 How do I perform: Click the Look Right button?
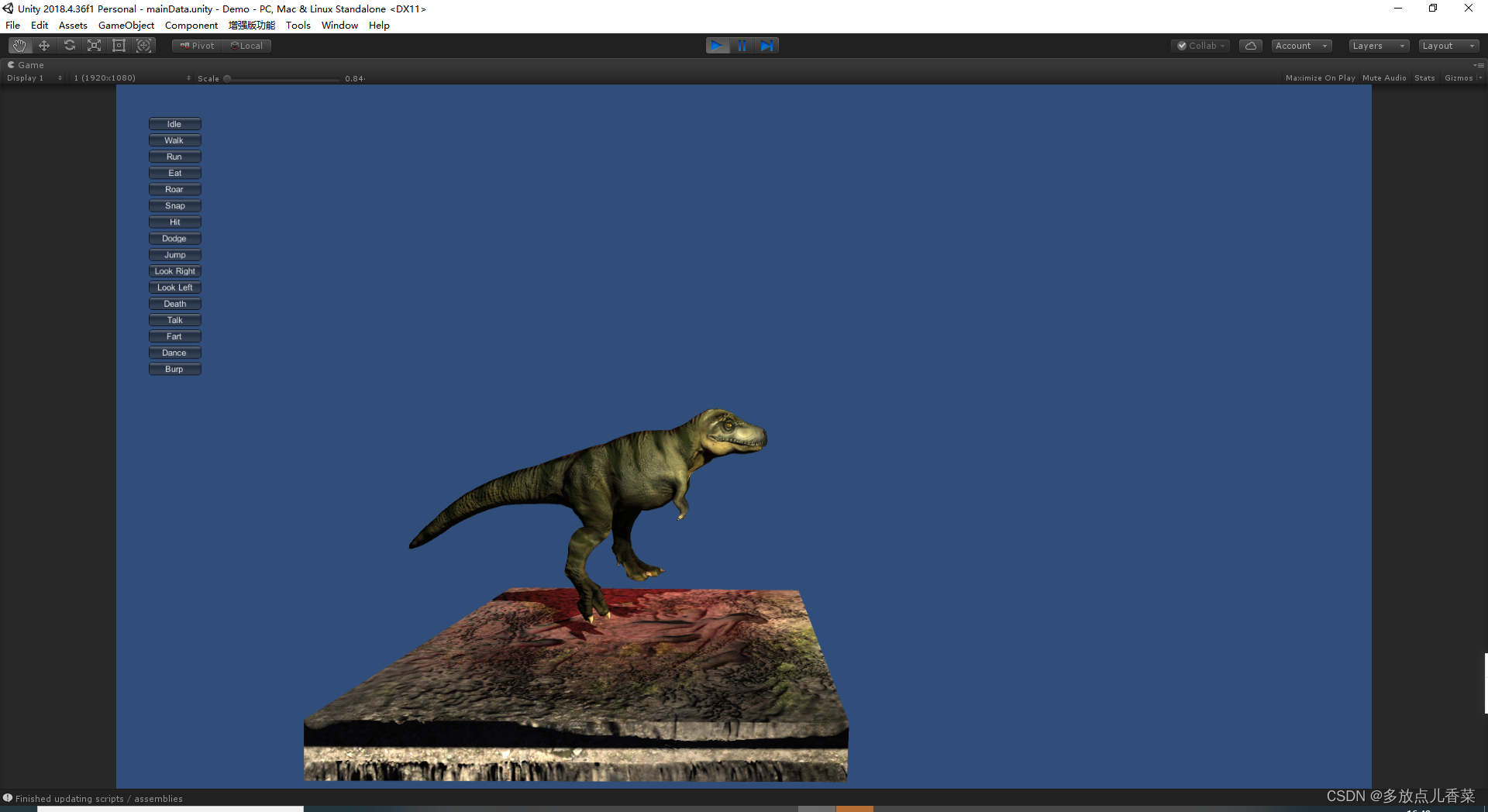(x=174, y=271)
